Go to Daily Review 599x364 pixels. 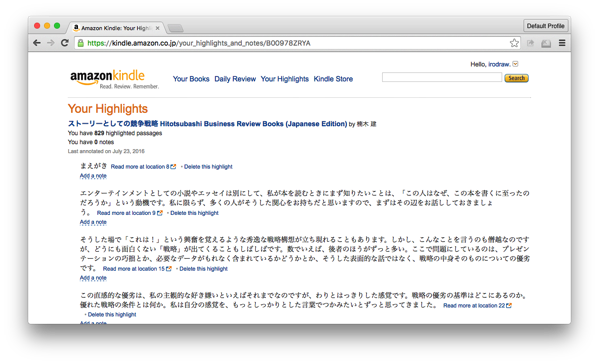[235, 79]
